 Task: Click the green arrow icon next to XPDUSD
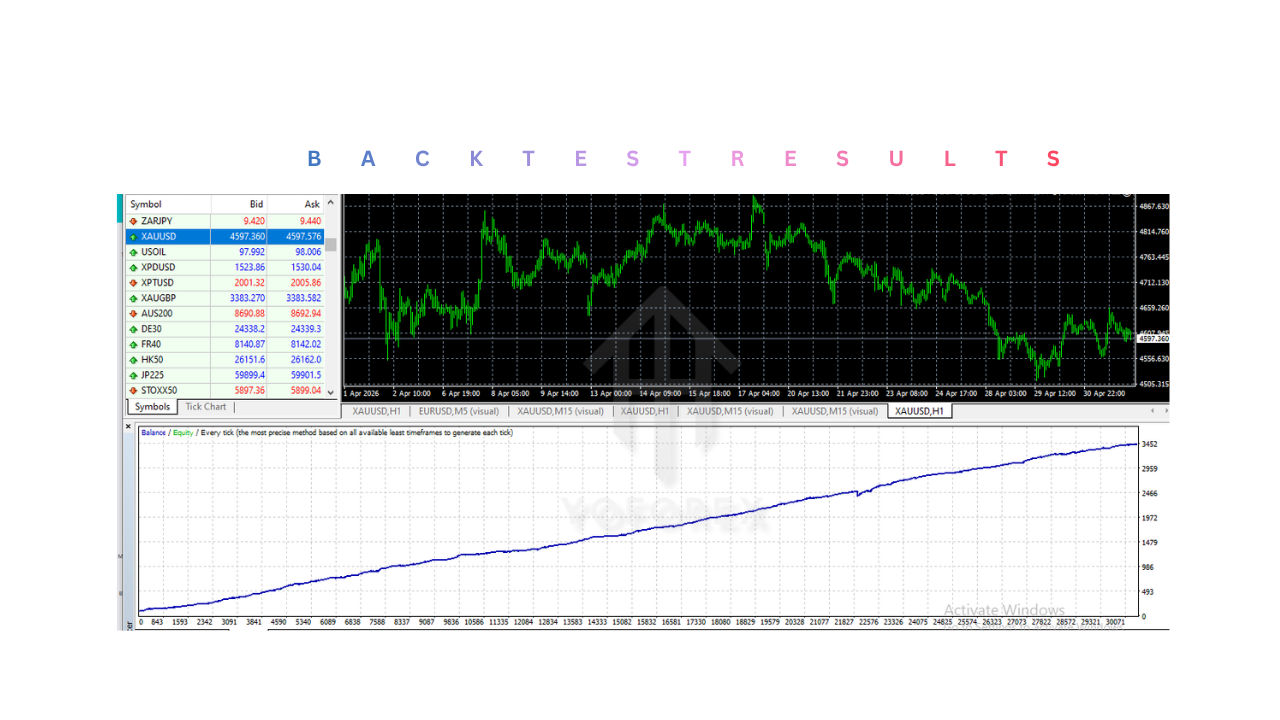coord(133,268)
